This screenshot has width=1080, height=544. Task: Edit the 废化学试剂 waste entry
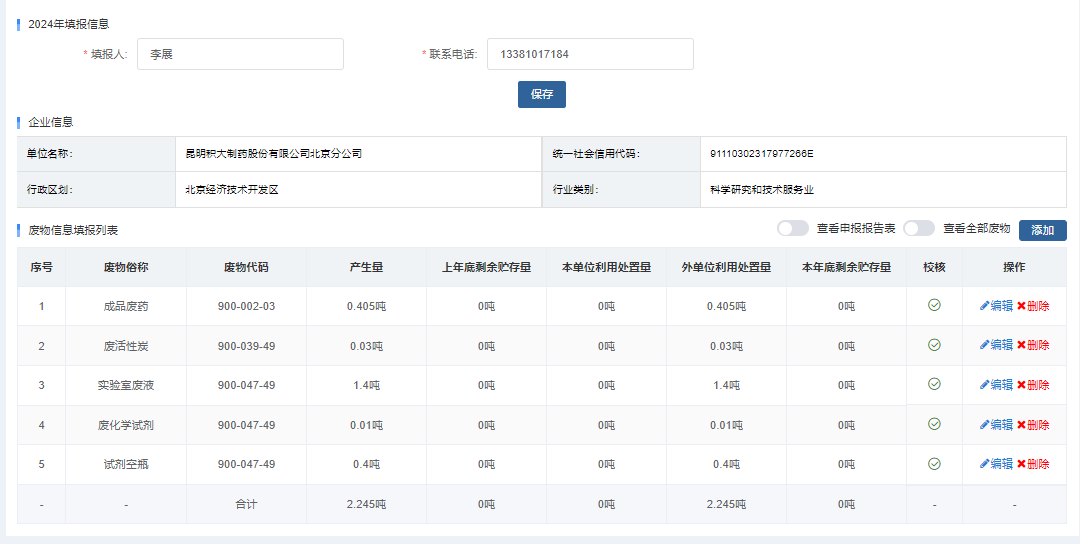996,425
